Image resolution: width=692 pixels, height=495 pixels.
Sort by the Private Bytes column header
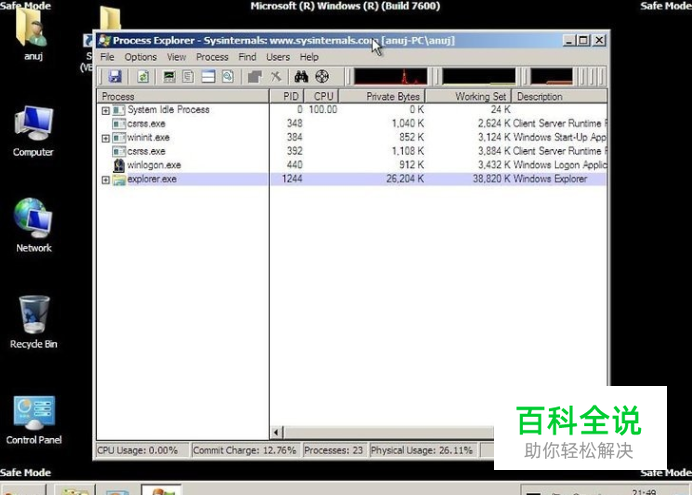click(x=382, y=96)
